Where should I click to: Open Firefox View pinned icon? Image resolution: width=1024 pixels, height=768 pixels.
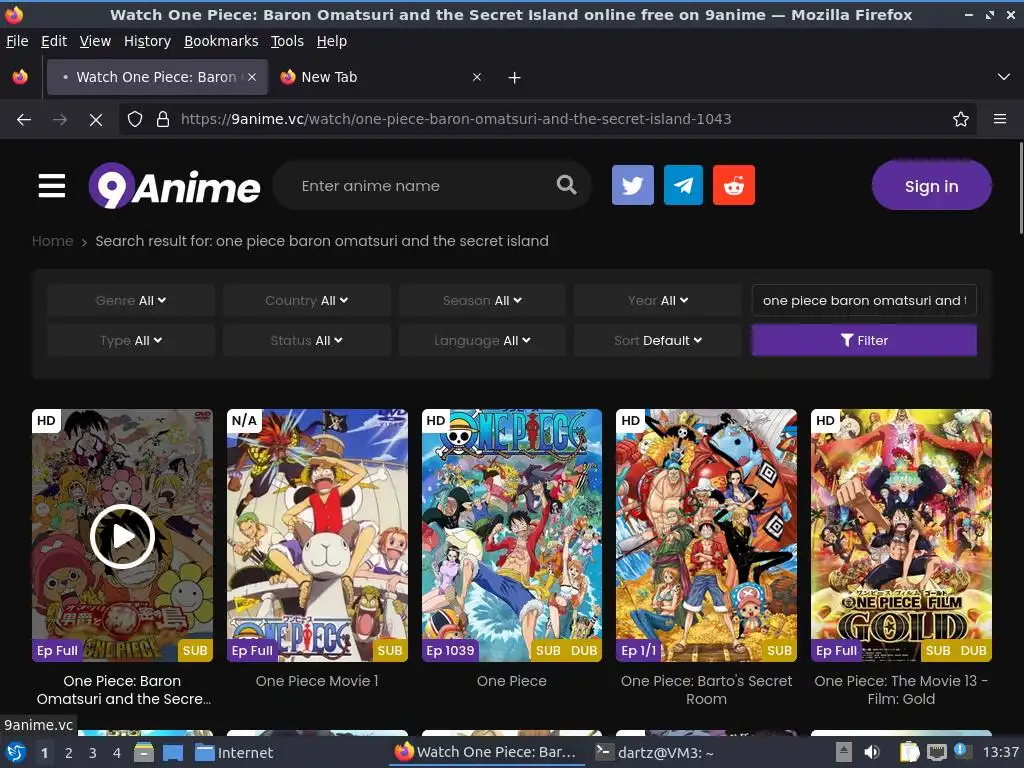point(20,77)
